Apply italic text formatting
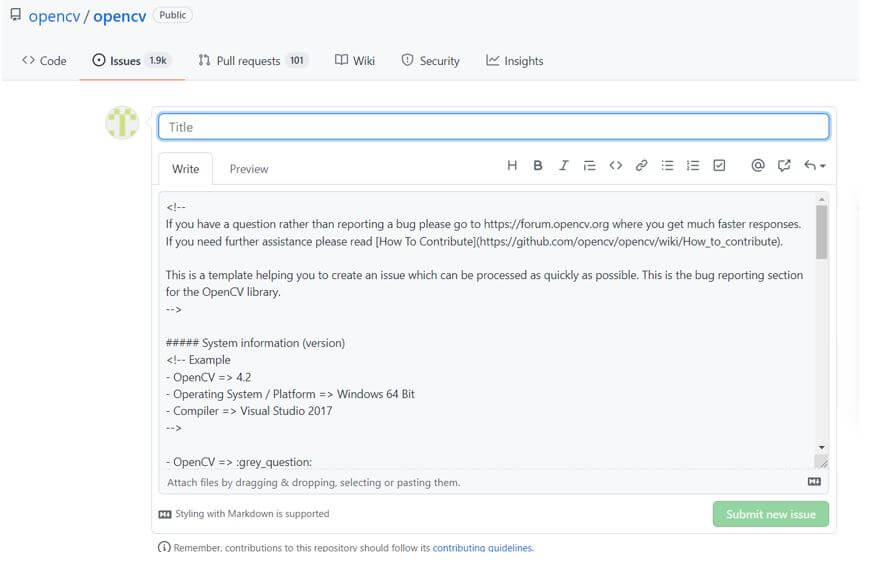The height and width of the screenshot is (573, 879). [x=563, y=165]
